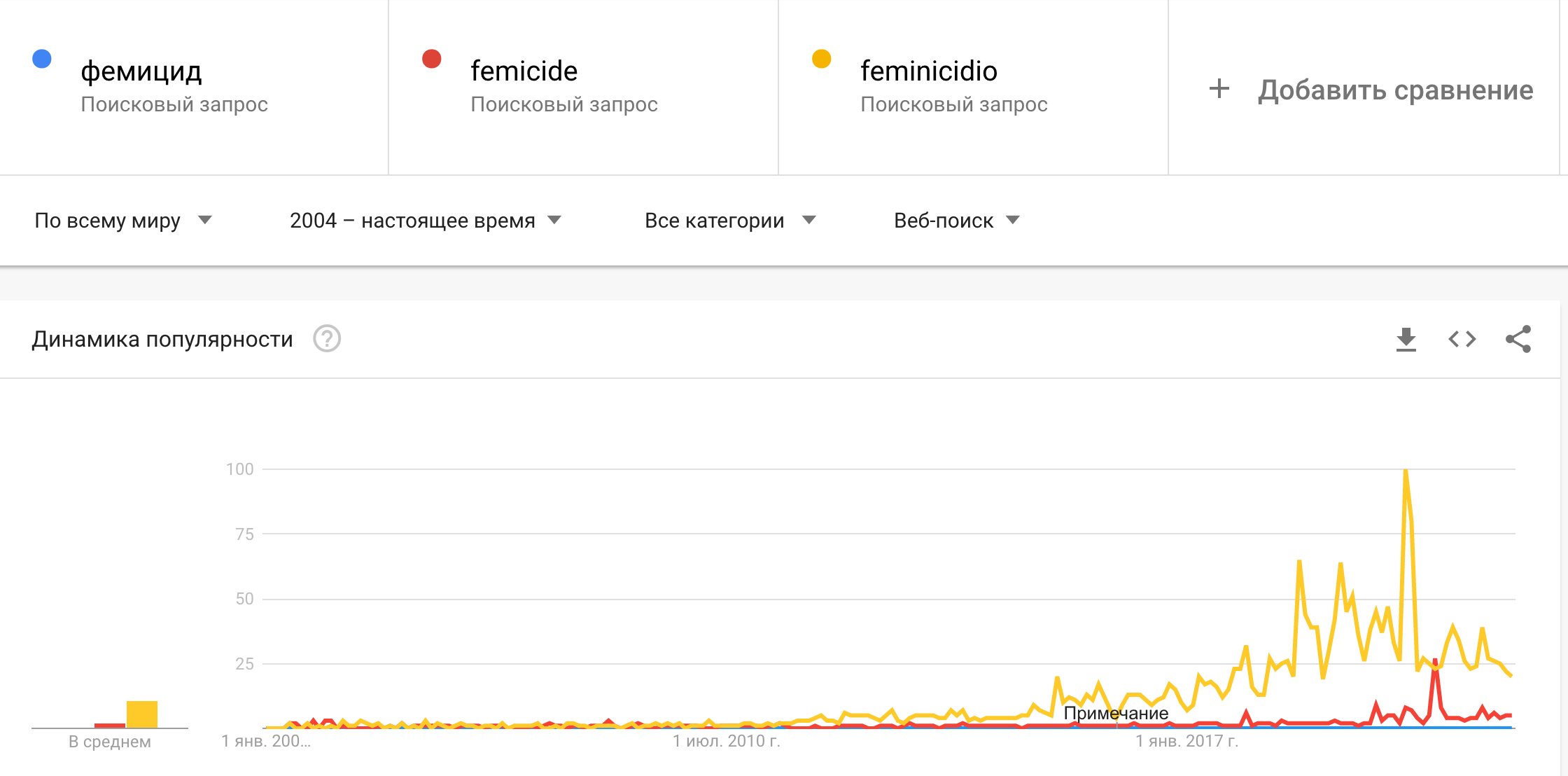Viewport: 1568px width, 776px height.
Task: Expand the Все категории dropdown
Action: pos(730,221)
